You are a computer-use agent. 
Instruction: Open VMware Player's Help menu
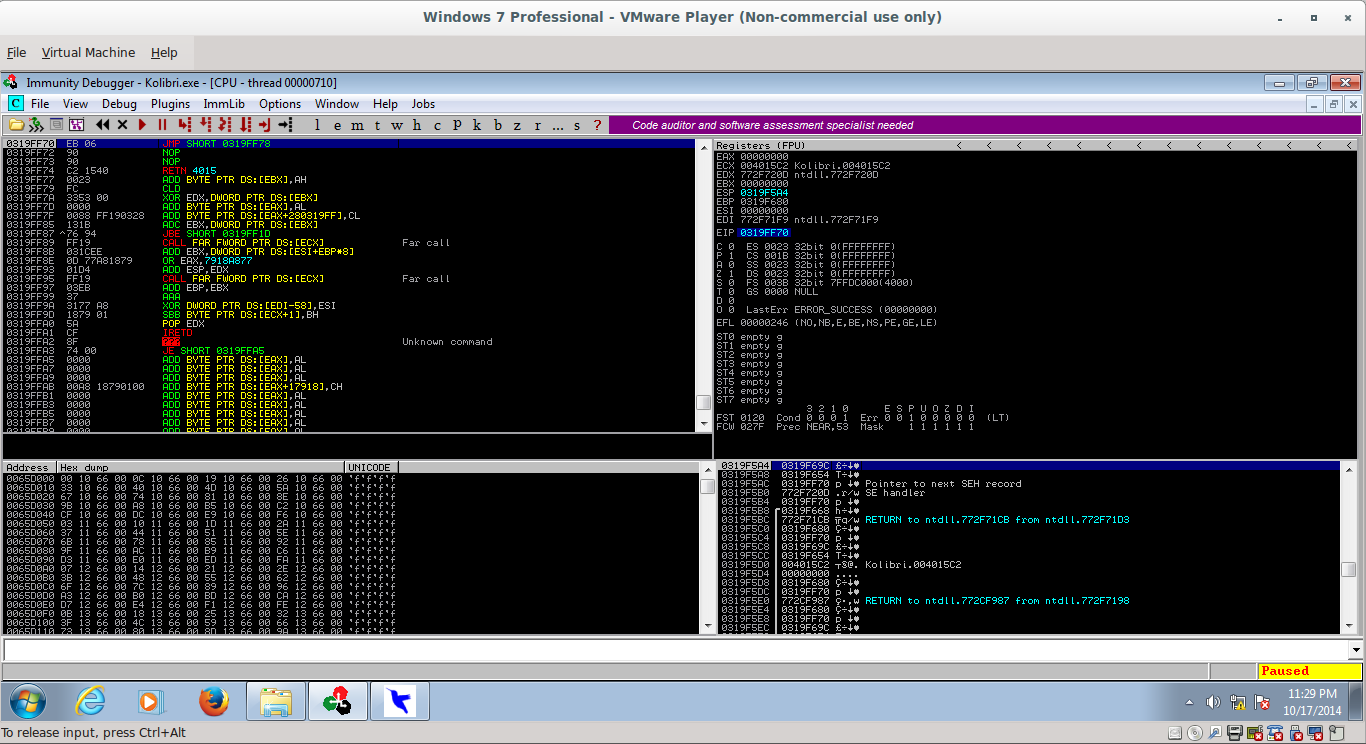(x=164, y=52)
